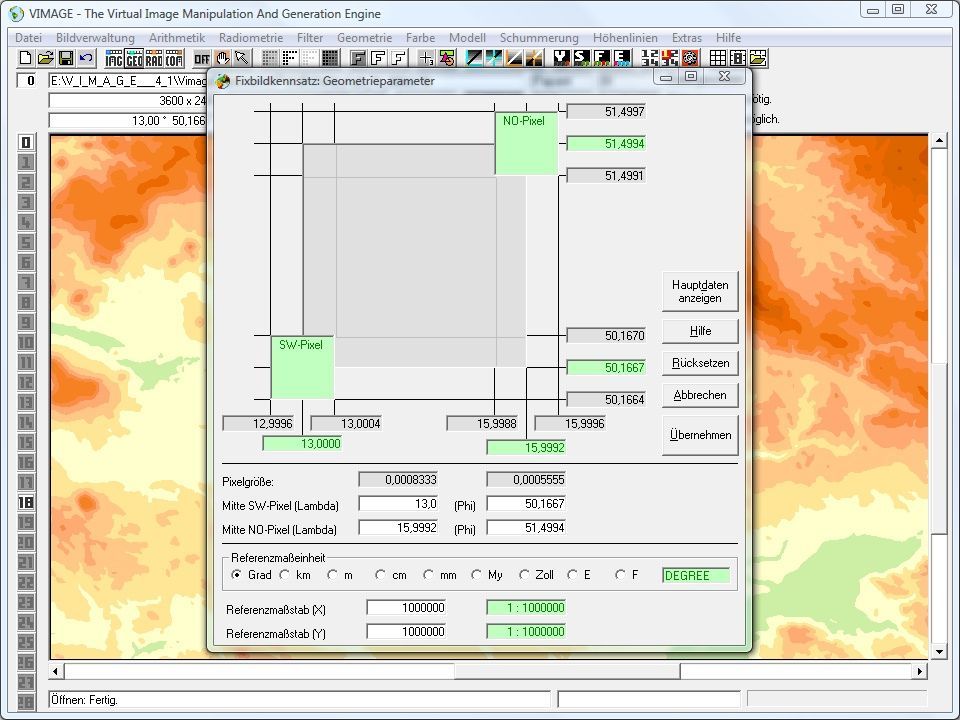Open the Schummerung menu
The height and width of the screenshot is (720, 960).
pyautogui.click(x=539, y=37)
